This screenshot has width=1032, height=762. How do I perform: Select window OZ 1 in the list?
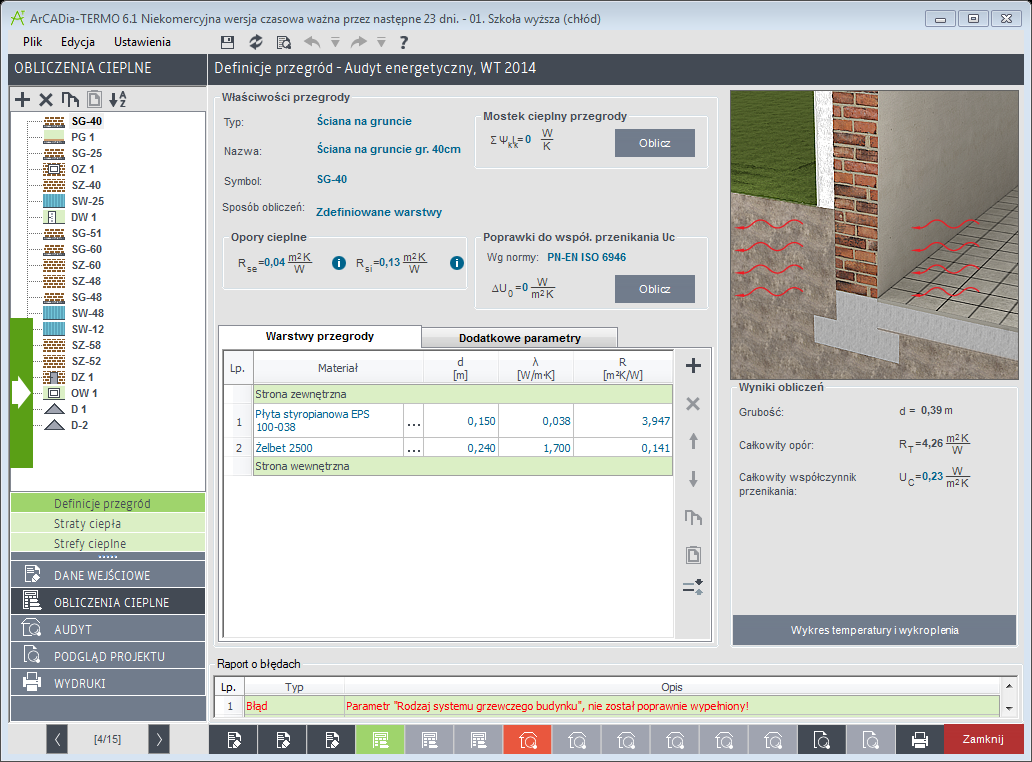click(x=83, y=169)
